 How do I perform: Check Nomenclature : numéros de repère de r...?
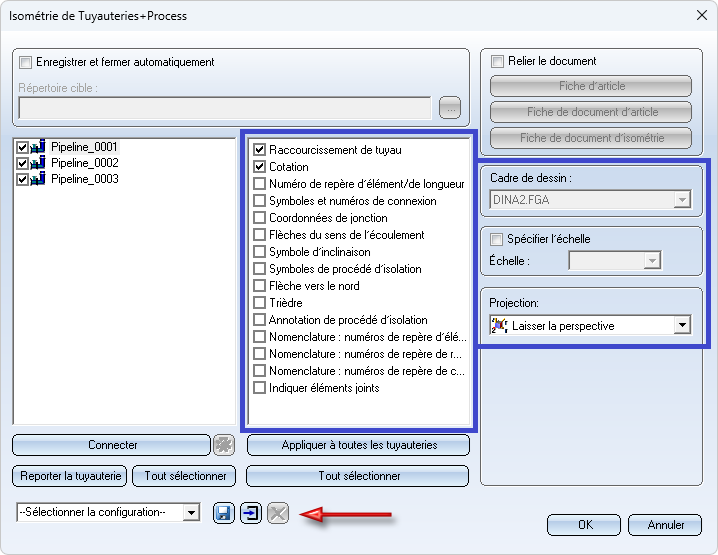pyautogui.click(x=260, y=354)
